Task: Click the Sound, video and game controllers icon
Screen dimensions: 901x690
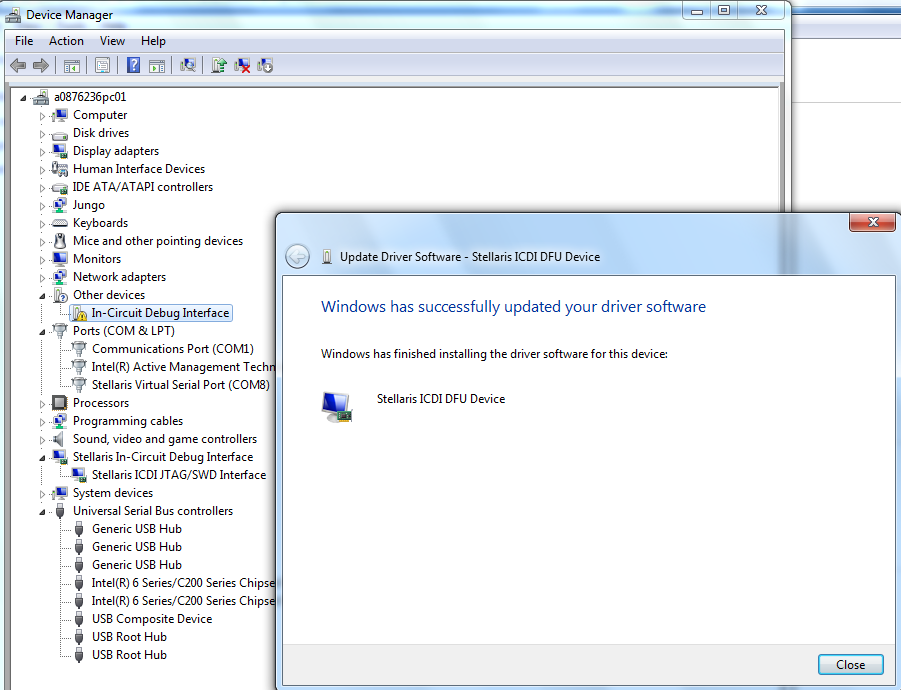Action: [58, 439]
